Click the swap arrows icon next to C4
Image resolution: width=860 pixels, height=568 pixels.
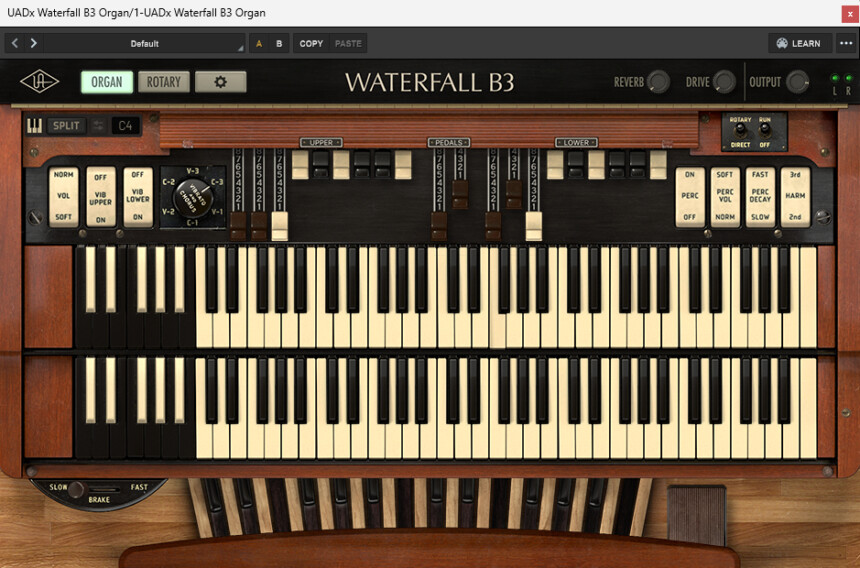tap(98, 126)
